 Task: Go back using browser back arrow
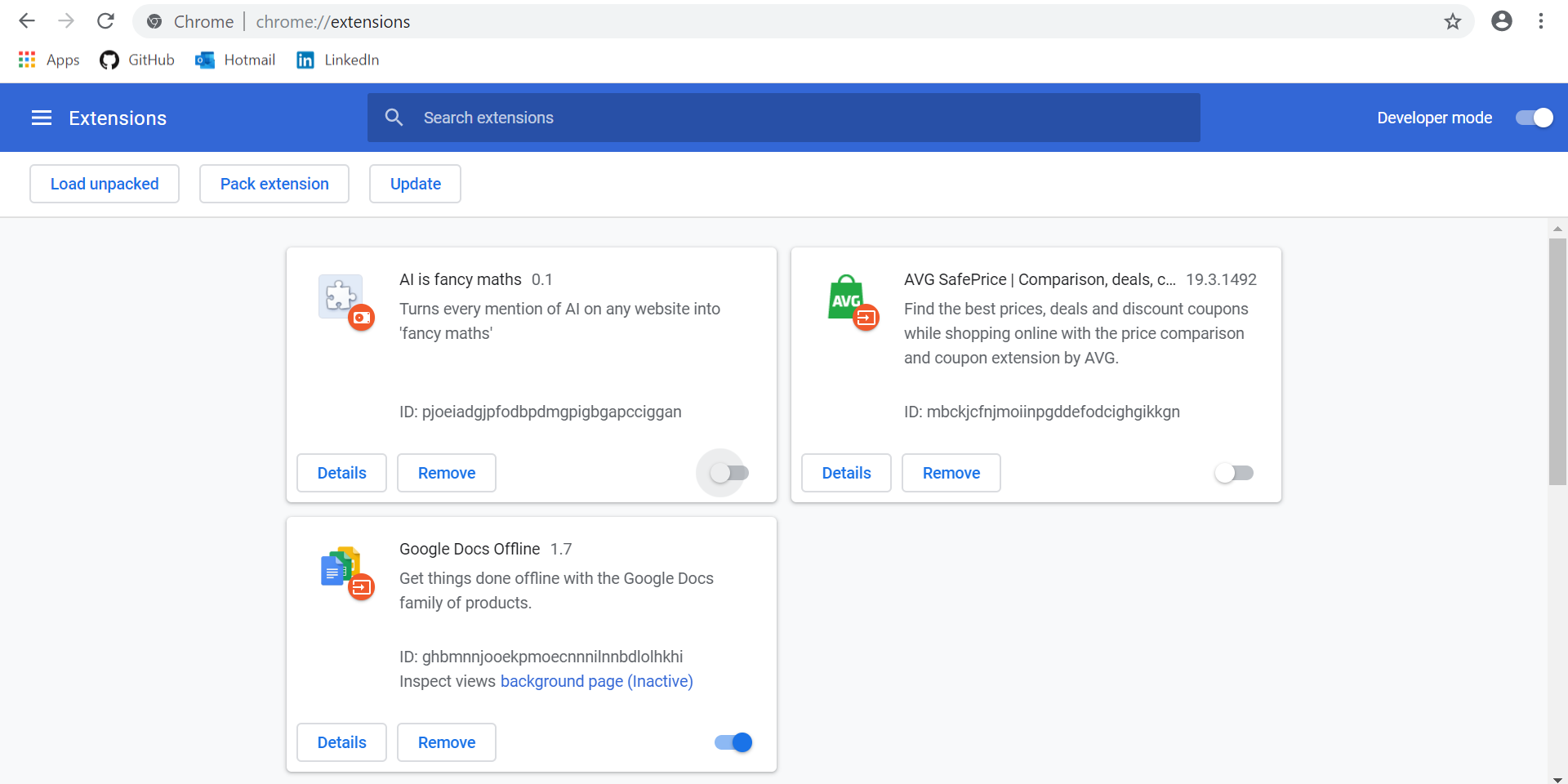27,21
